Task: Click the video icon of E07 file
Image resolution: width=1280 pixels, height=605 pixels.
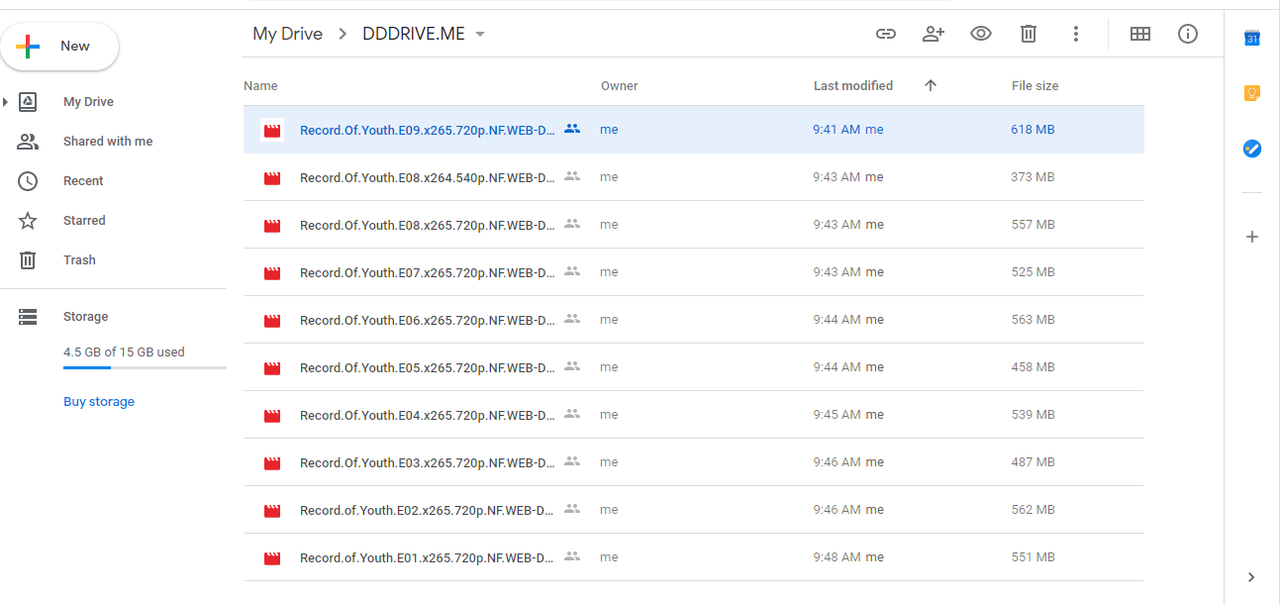Action: pos(271,273)
